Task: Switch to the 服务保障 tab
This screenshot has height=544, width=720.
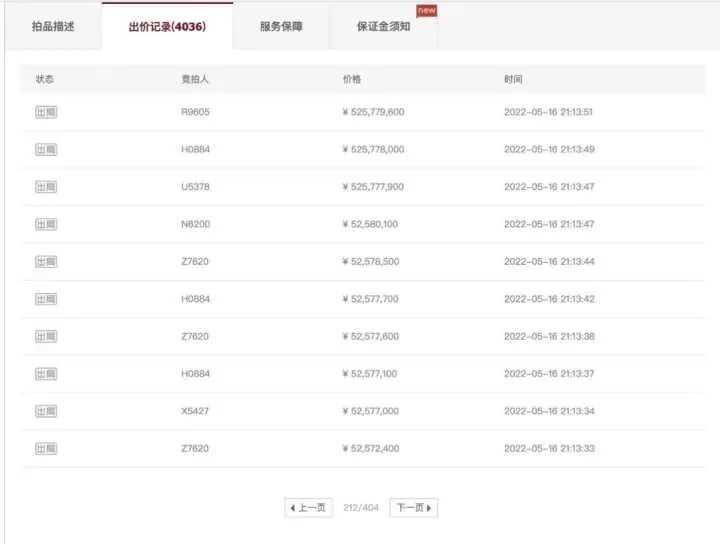Action: point(281,27)
